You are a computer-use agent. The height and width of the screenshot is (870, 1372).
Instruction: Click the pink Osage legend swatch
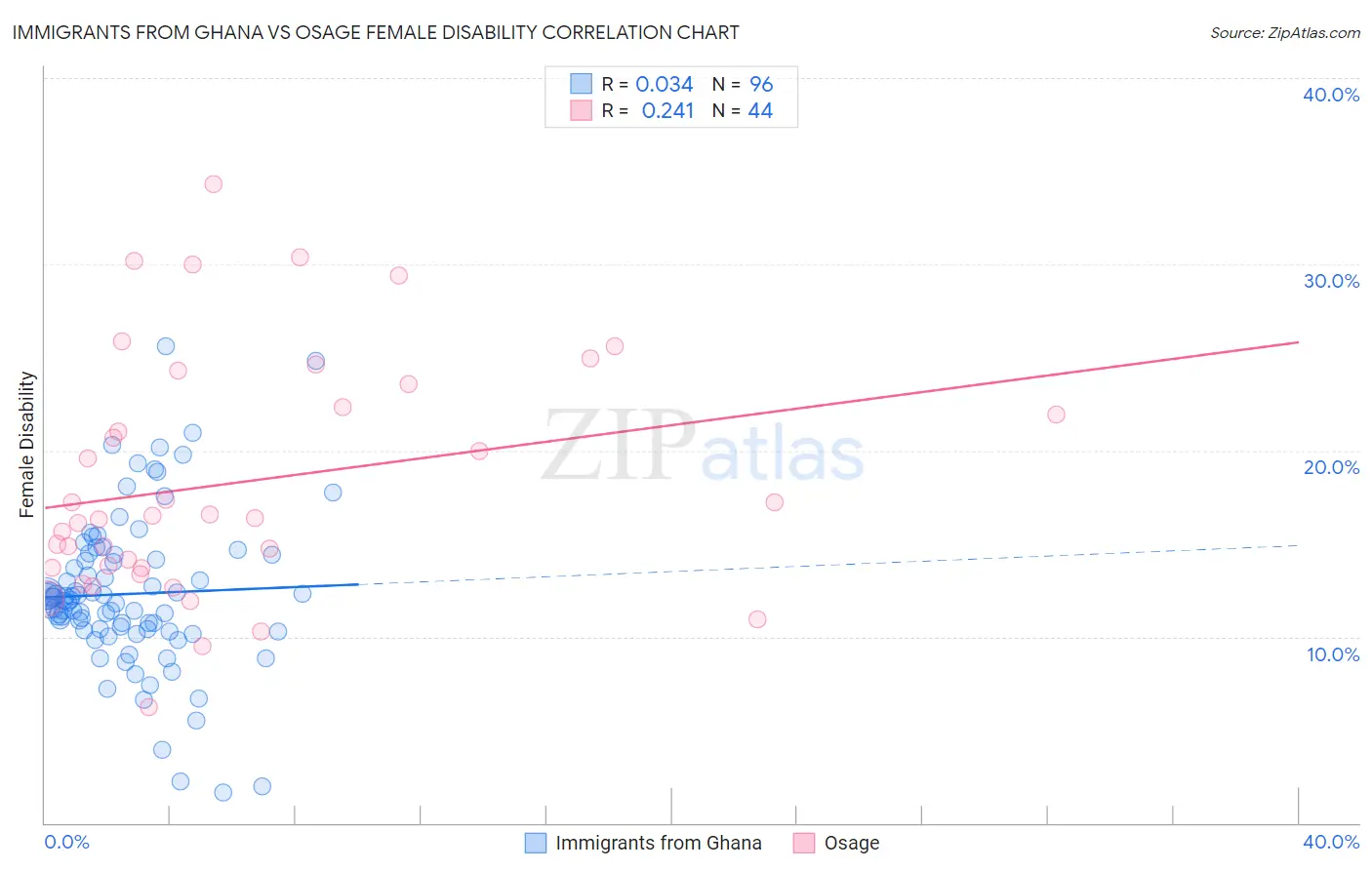[804, 843]
